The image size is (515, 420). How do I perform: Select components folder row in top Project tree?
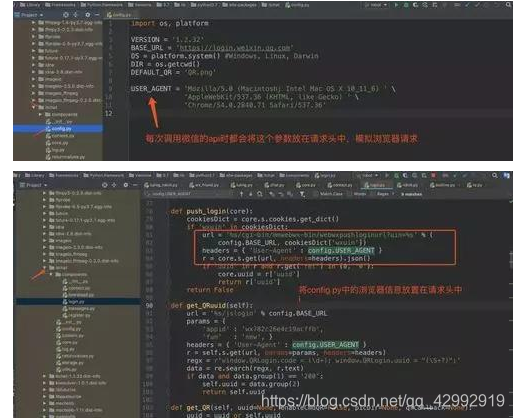[x=58, y=114]
